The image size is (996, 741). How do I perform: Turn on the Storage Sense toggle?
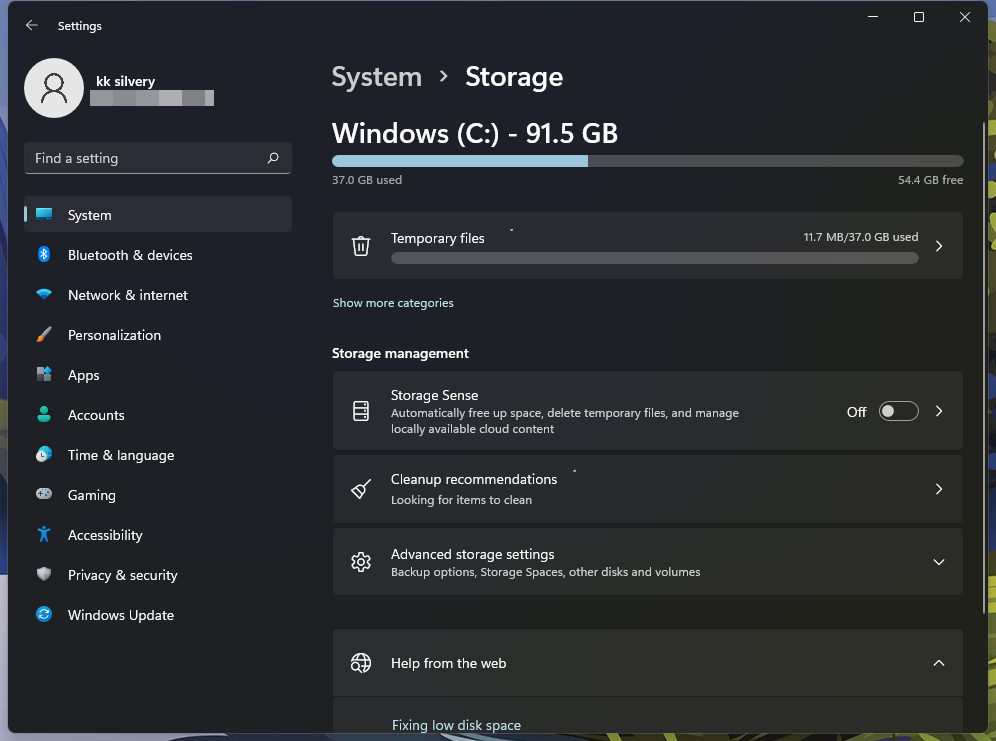[898, 411]
